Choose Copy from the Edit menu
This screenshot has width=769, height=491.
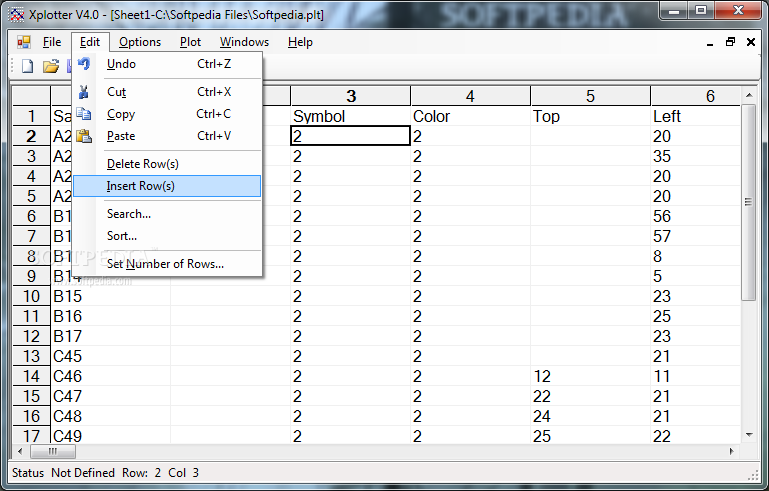pos(167,114)
